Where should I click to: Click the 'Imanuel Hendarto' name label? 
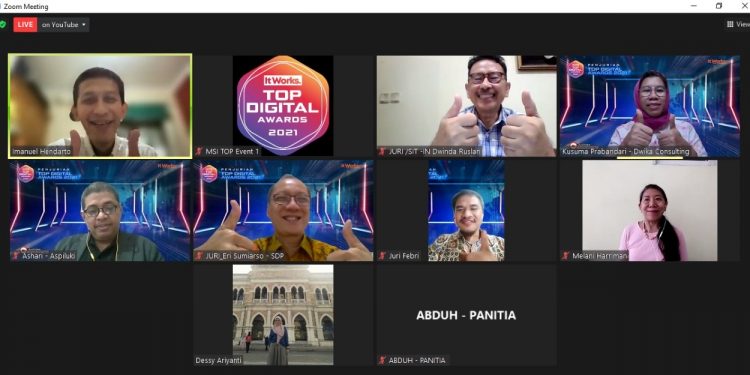click(x=42, y=152)
